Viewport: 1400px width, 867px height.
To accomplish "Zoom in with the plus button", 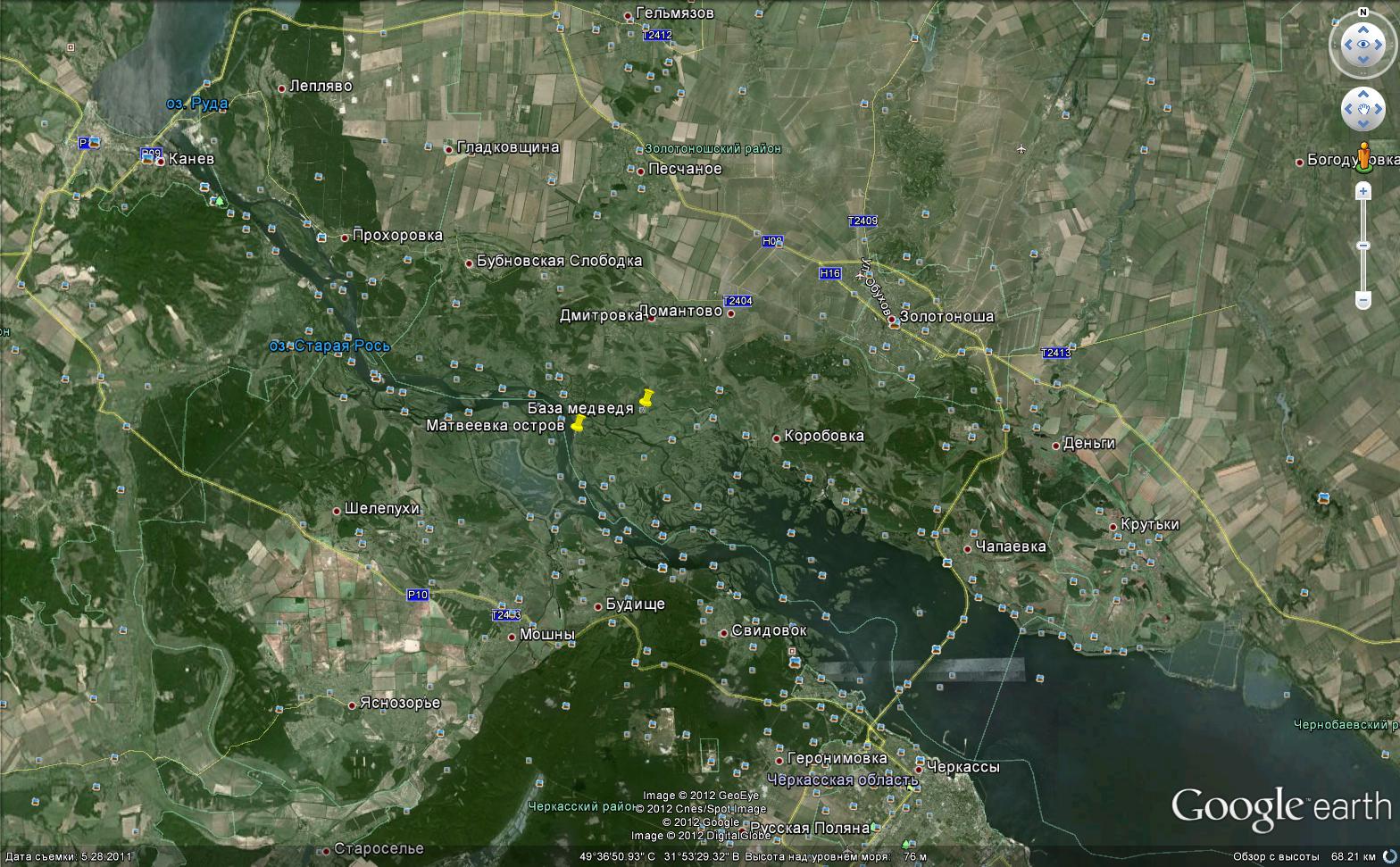I will pos(1363,191).
